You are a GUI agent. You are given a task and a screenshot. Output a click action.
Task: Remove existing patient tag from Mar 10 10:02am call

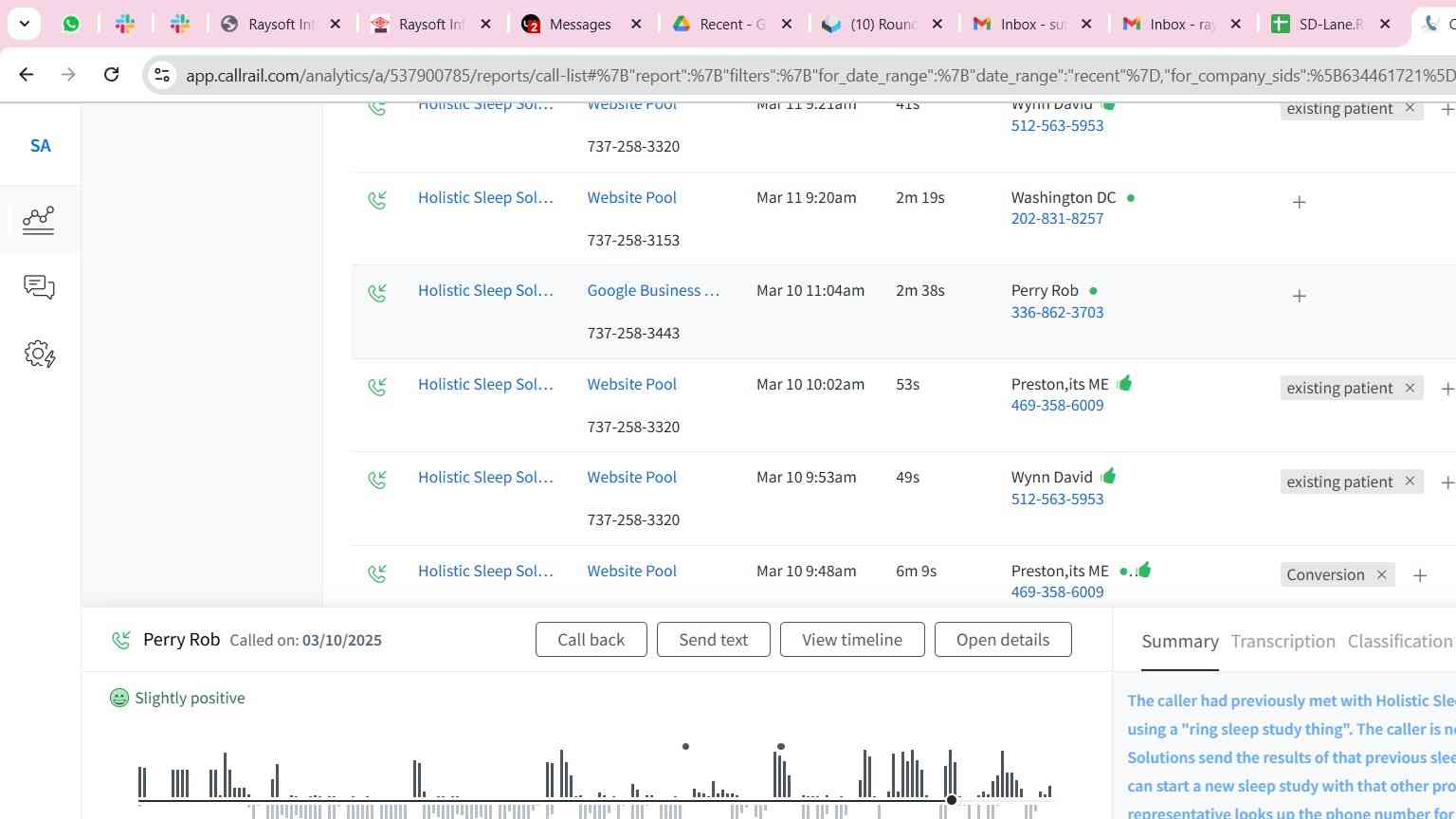click(x=1410, y=387)
